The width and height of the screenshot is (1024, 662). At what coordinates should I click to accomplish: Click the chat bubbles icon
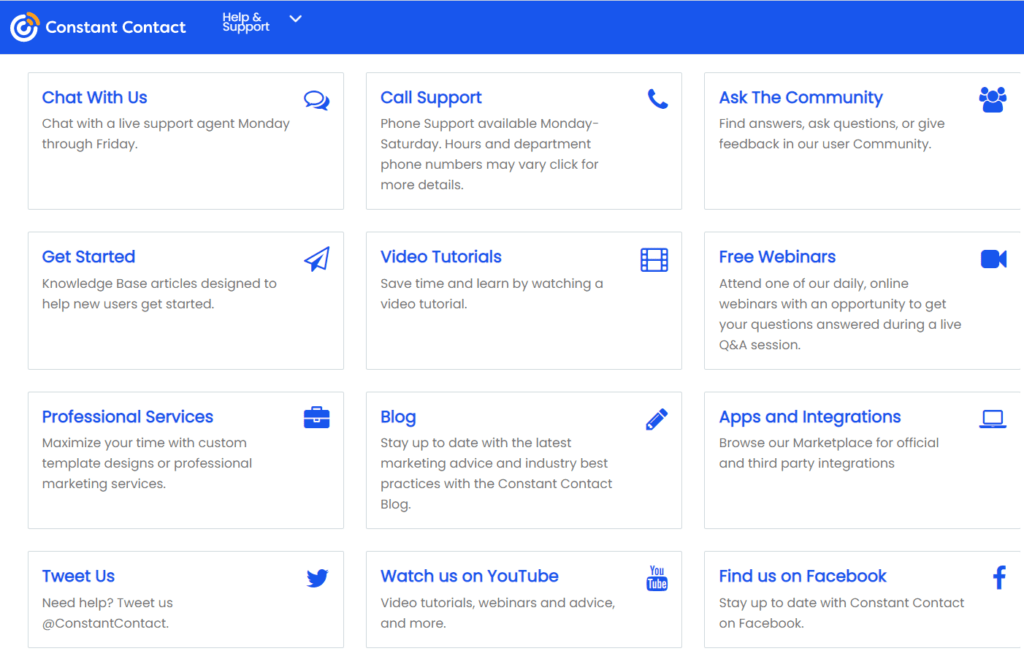coord(316,100)
